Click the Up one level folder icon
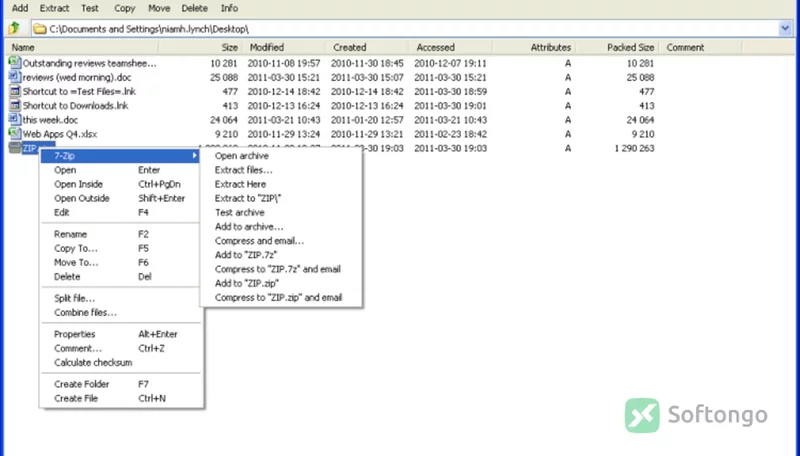 [x=14, y=29]
